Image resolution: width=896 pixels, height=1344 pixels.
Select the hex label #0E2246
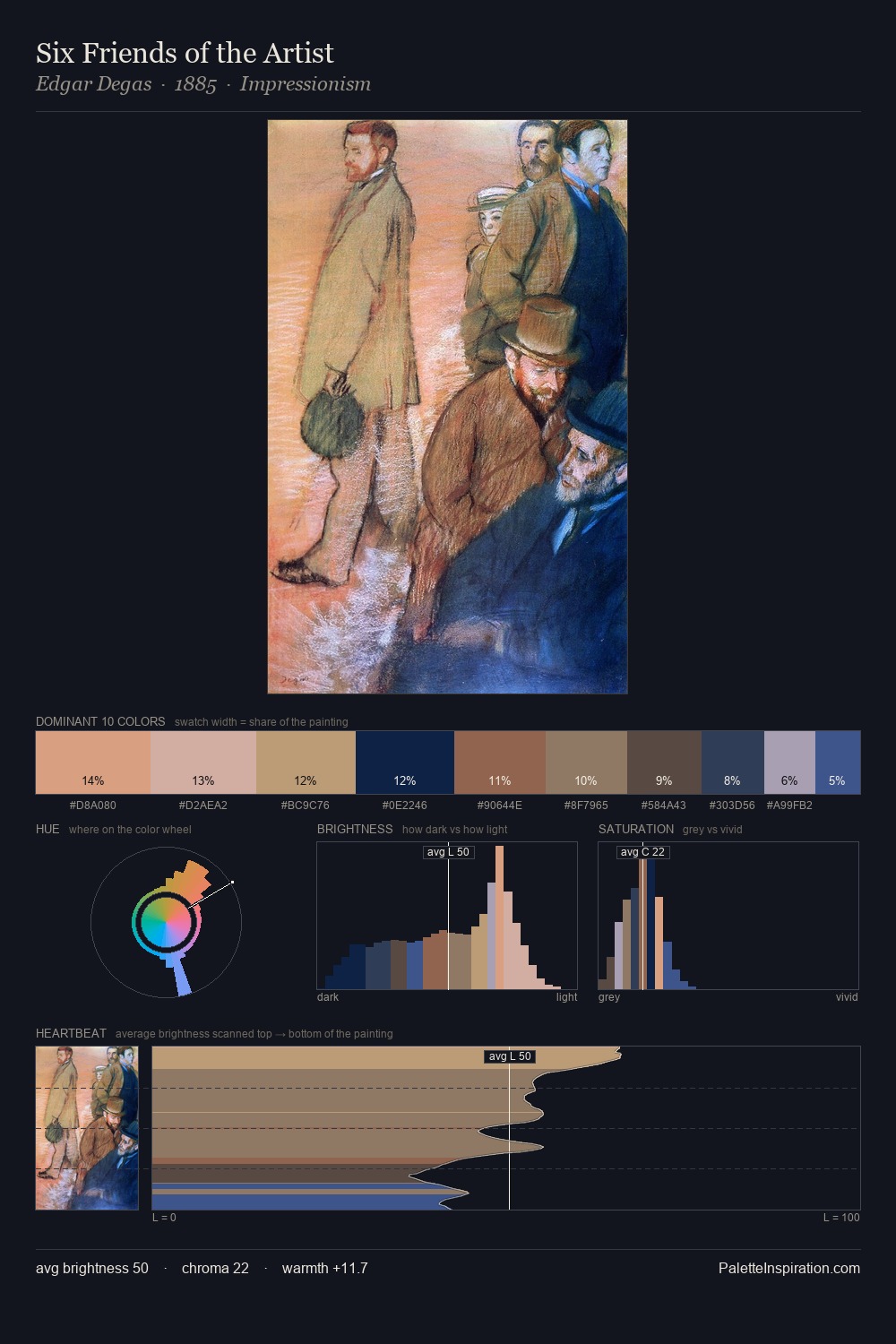[x=405, y=806]
